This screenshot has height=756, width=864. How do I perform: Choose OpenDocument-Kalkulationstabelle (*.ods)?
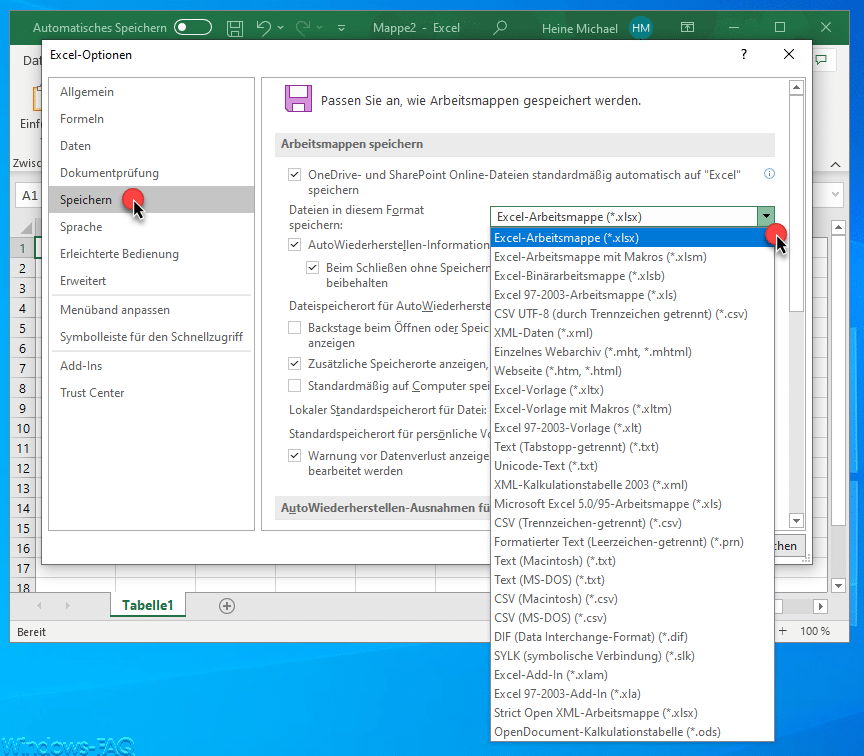[632, 732]
